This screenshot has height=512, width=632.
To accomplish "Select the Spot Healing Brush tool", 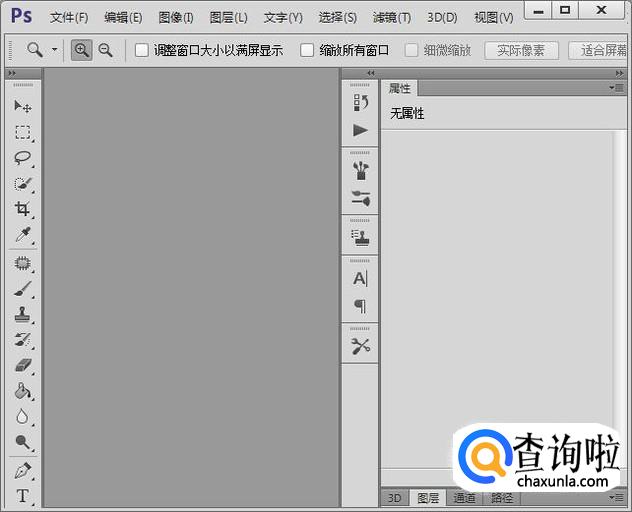I will coord(23,264).
